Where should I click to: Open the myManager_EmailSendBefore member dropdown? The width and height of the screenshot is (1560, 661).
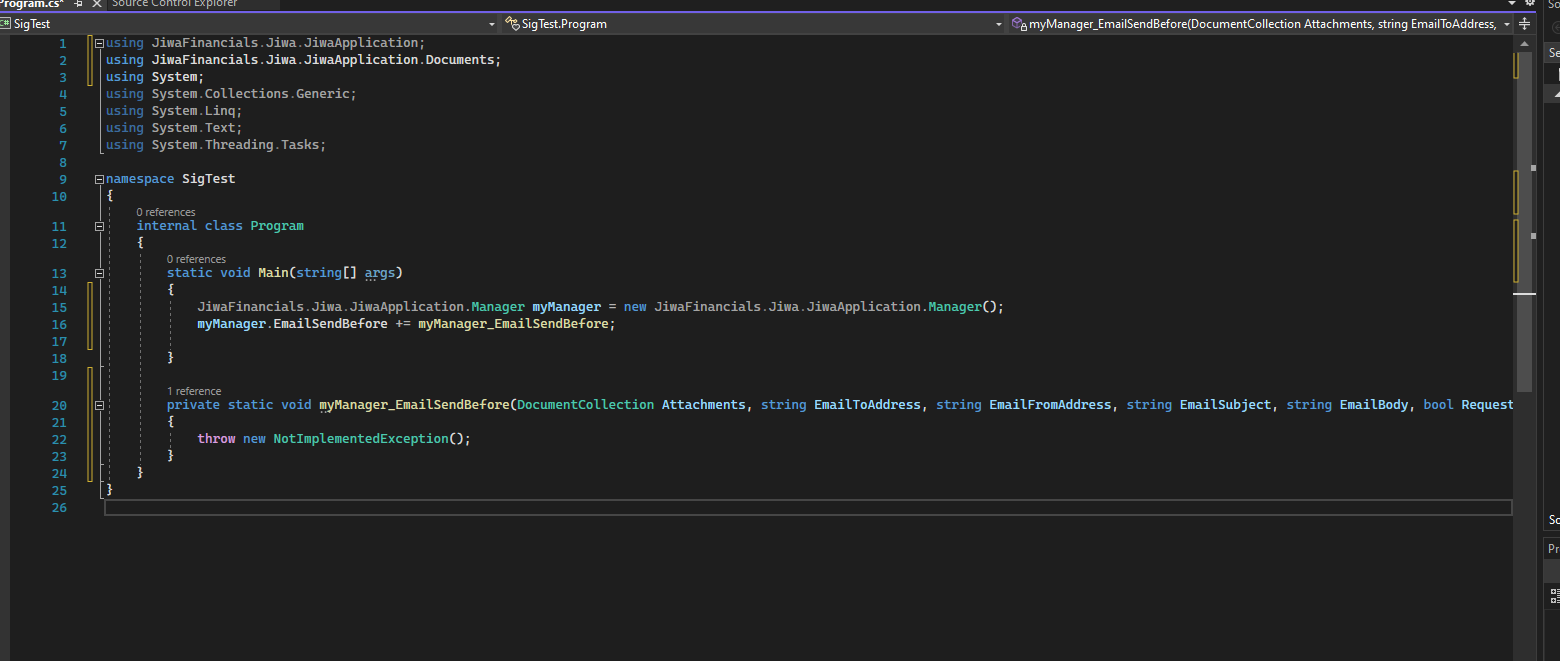click(x=1506, y=24)
